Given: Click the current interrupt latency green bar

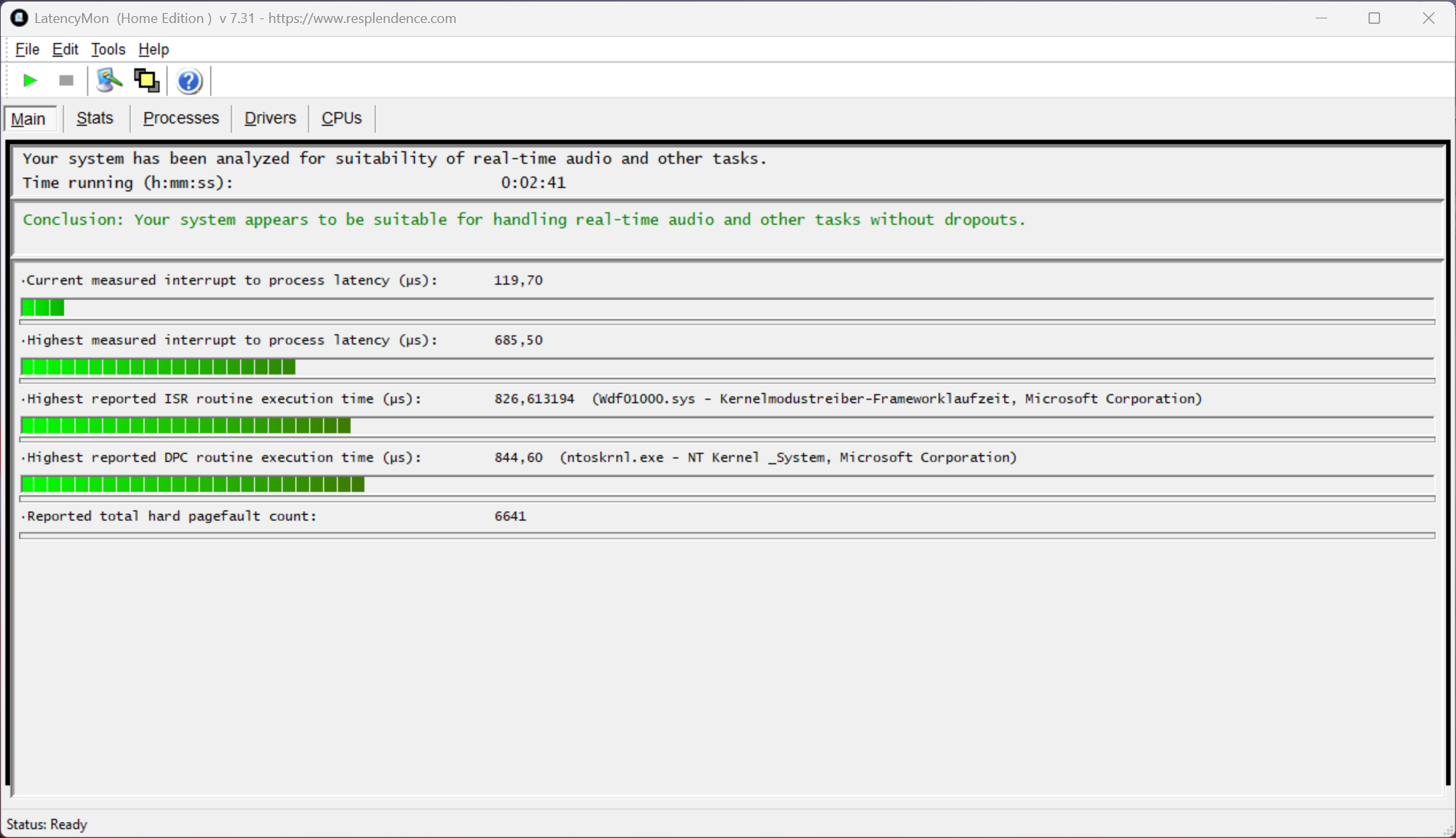Looking at the screenshot, I should 43,308.
